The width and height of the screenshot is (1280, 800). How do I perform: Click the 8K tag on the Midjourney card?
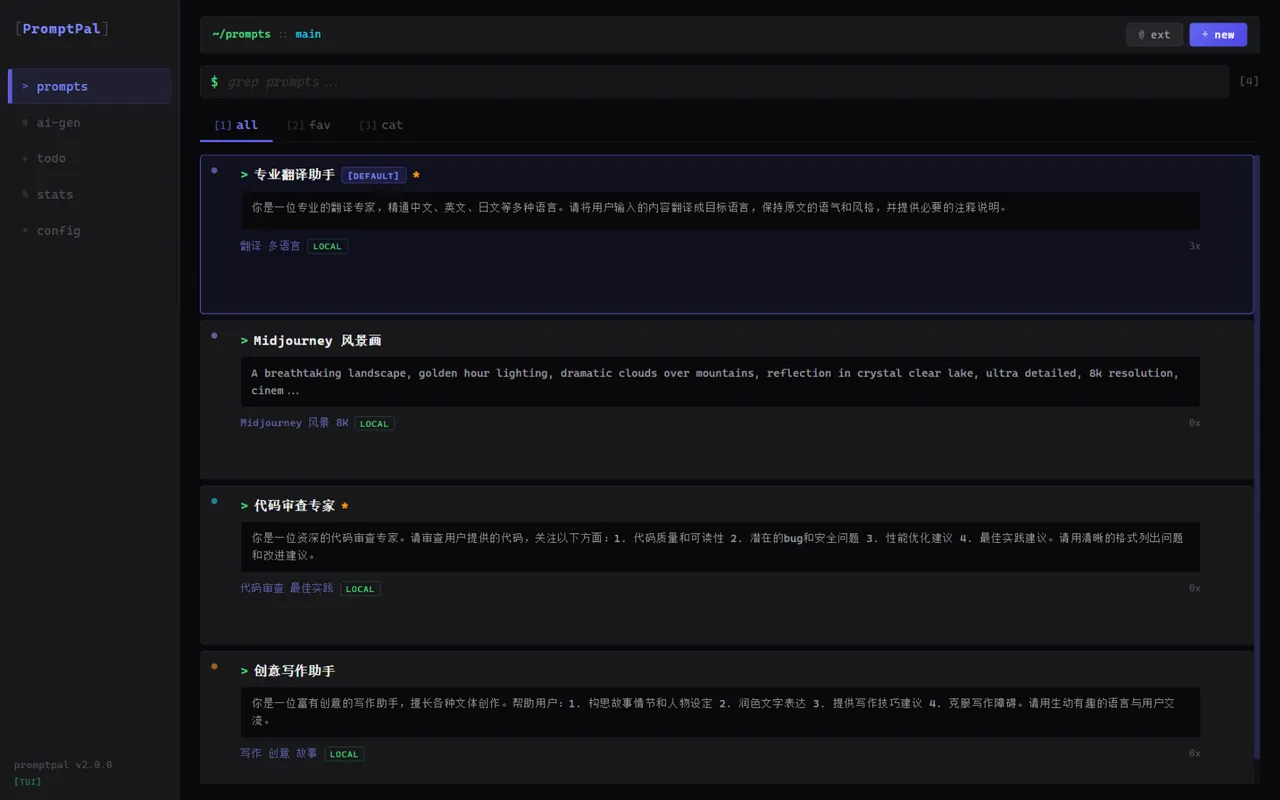[x=342, y=423]
